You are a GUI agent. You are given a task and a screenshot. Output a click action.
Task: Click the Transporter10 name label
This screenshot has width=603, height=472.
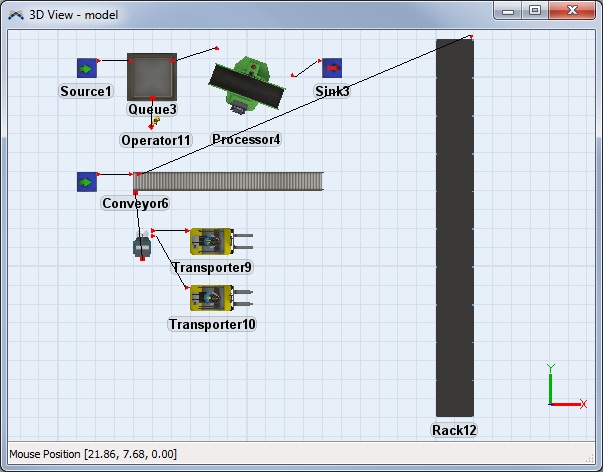pyautogui.click(x=212, y=324)
